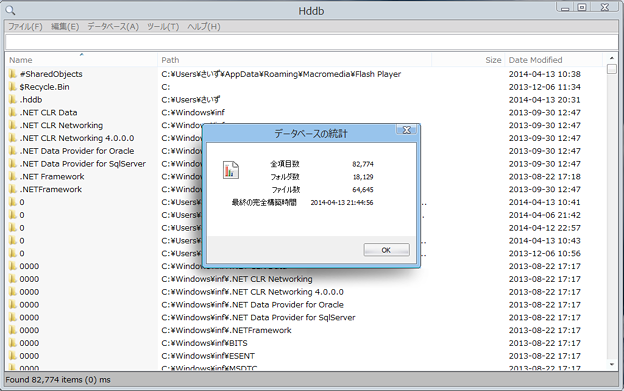Click the folder icon of .hddb

click(x=13, y=100)
